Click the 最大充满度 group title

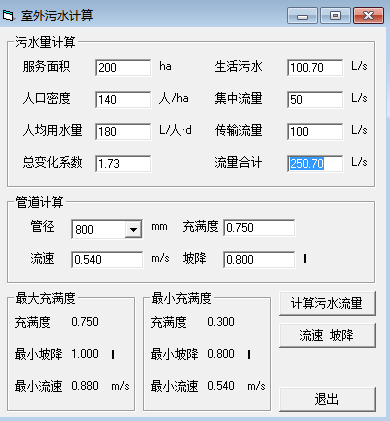click(45, 298)
